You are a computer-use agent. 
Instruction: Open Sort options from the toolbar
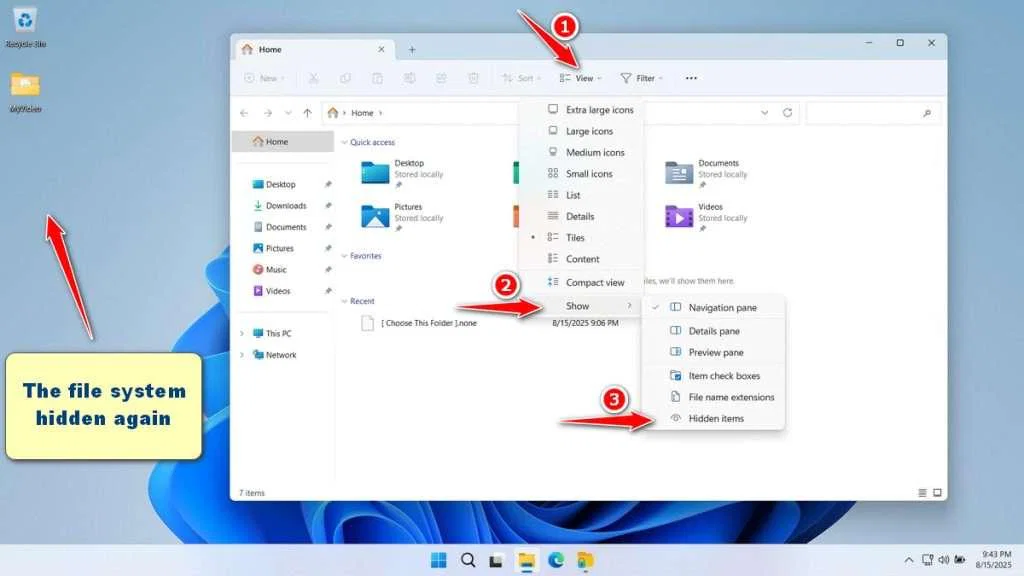522,78
